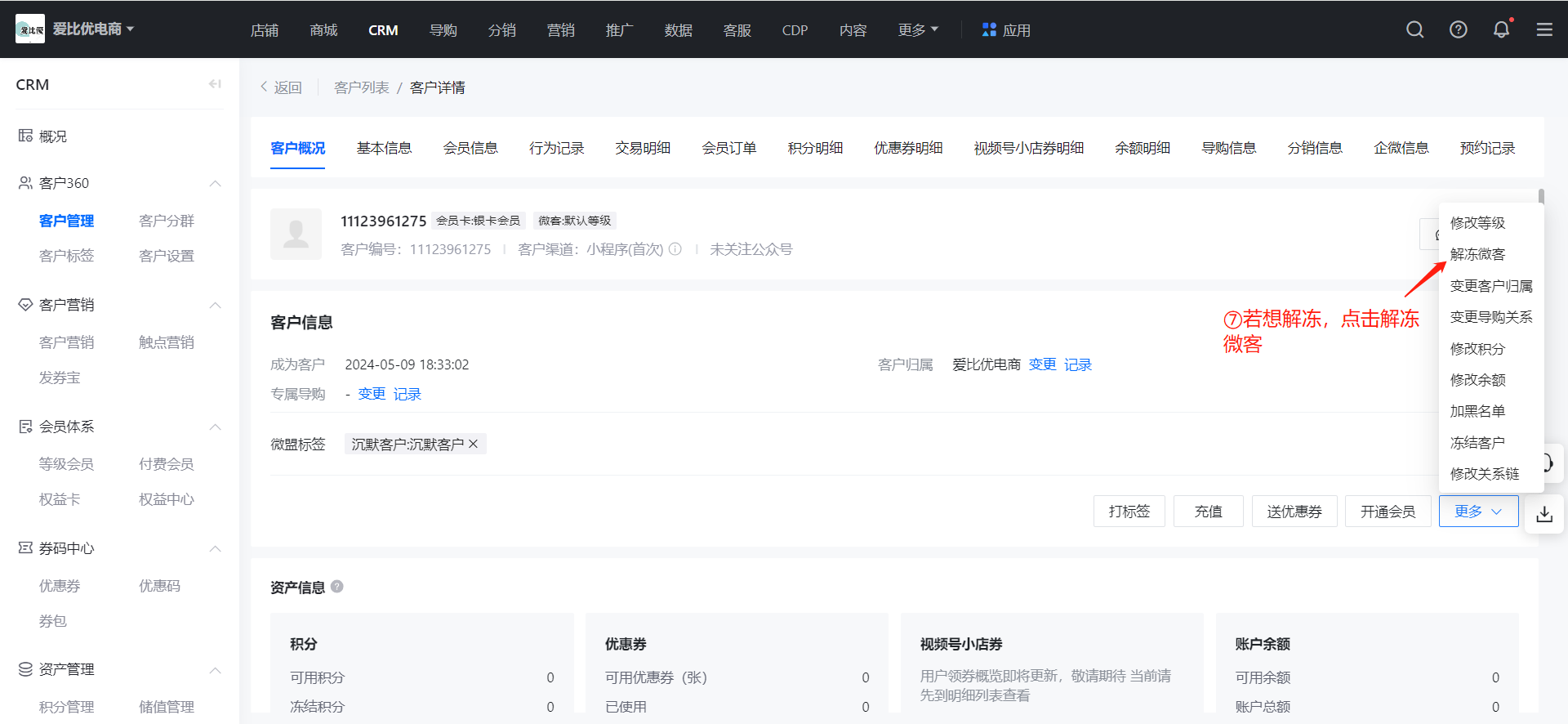
Task: Click the 开通会员 button
Action: click(x=1388, y=512)
